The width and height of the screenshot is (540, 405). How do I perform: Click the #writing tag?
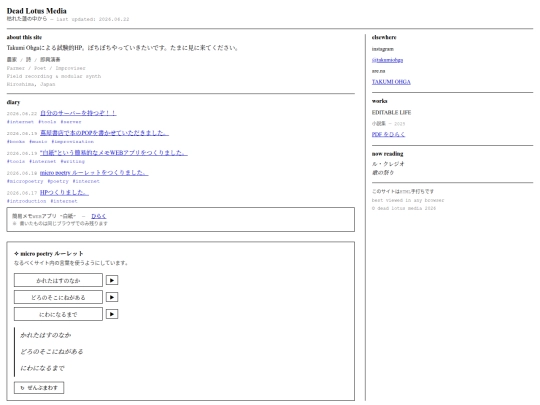coord(72,162)
